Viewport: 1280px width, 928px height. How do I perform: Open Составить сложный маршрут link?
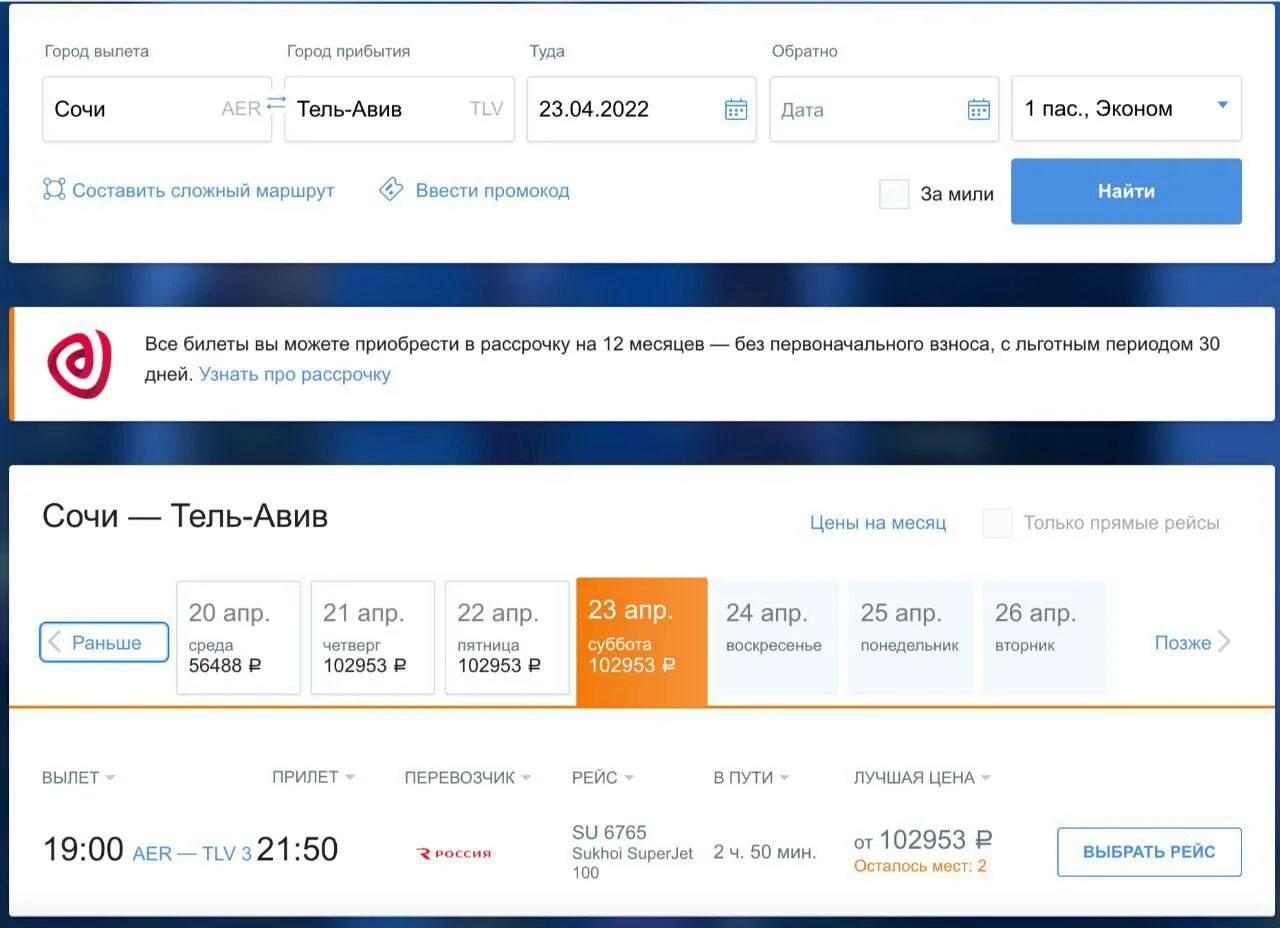coord(203,190)
